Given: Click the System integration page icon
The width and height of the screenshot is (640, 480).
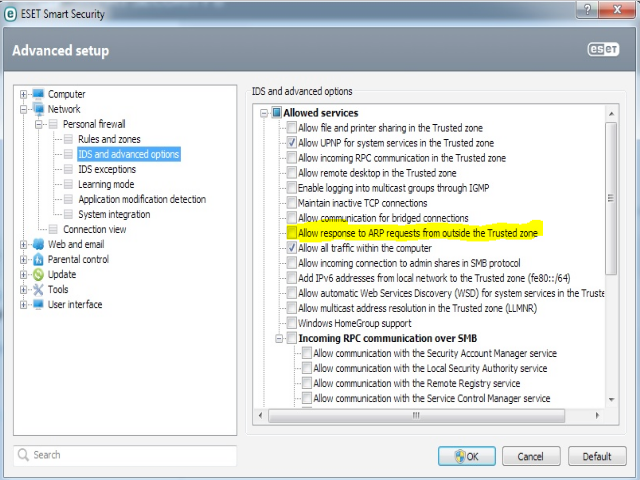Looking at the screenshot, I should tap(68, 214).
